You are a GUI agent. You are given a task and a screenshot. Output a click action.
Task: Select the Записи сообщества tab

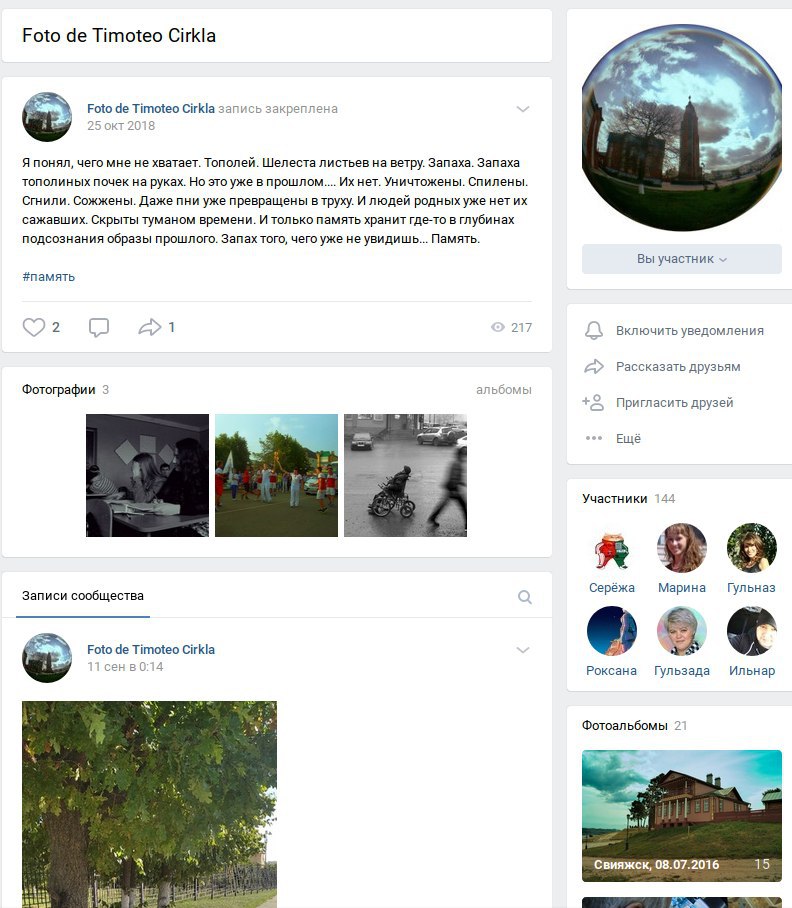coord(83,596)
